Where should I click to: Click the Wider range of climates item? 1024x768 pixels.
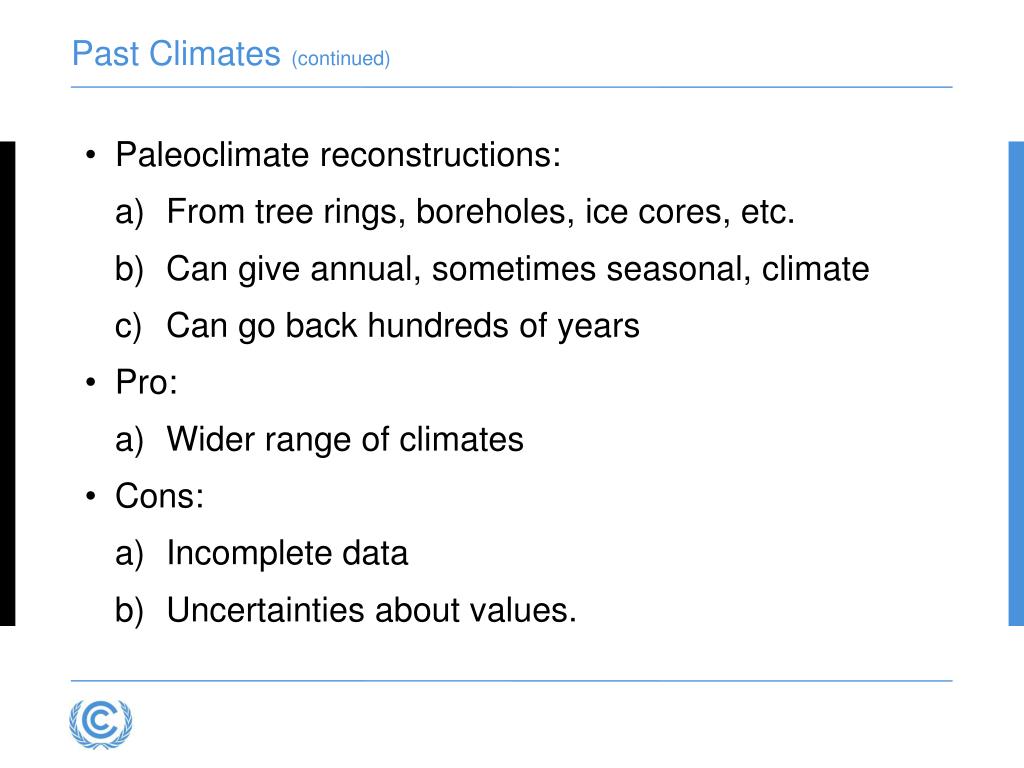[x=345, y=440]
